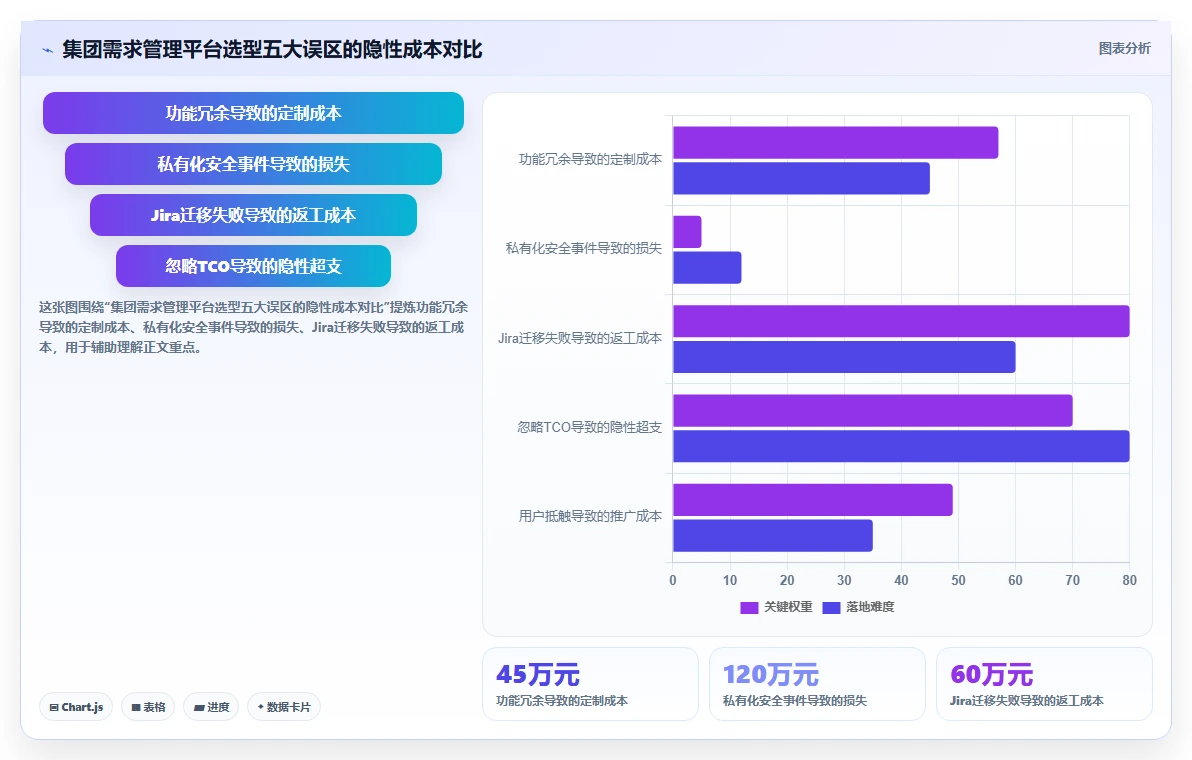The height and width of the screenshot is (760, 1192).
Task: Toggle the 关键权重 legend color swatch
Action: coord(749,607)
